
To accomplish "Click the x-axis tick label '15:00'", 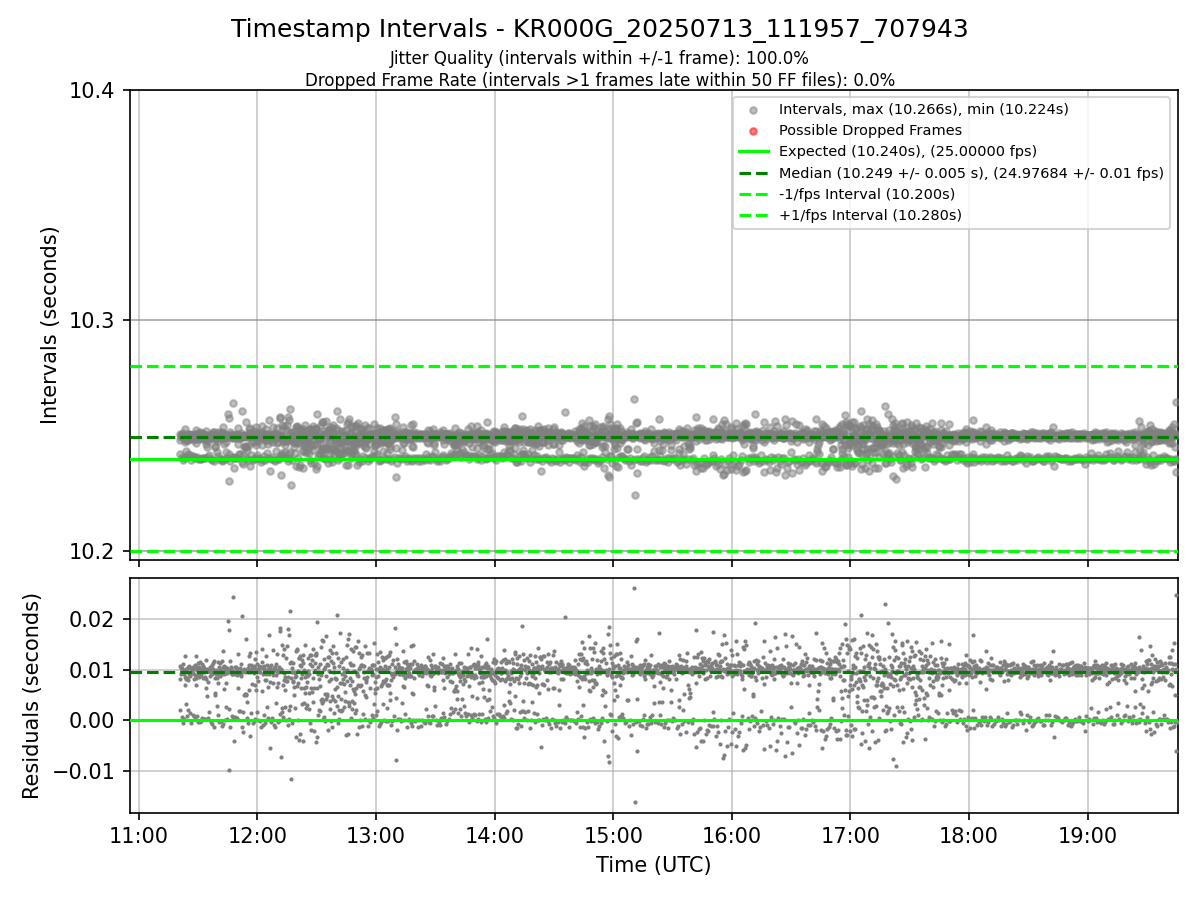I will [613, 835].
